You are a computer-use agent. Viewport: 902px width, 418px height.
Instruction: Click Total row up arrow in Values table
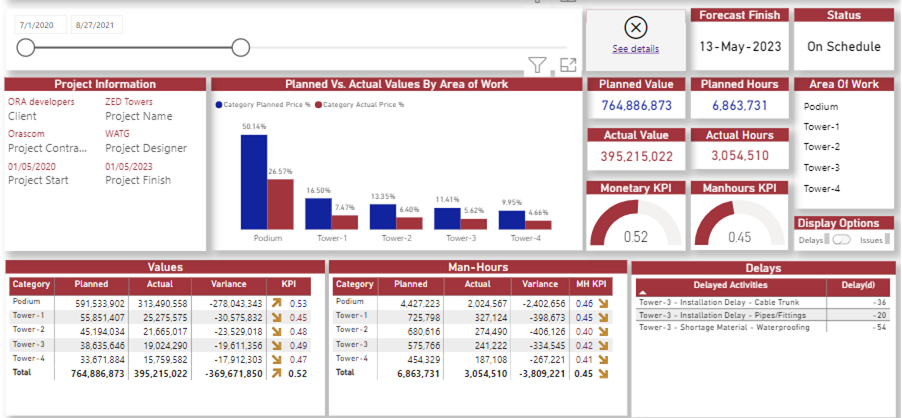click(277, 374)
